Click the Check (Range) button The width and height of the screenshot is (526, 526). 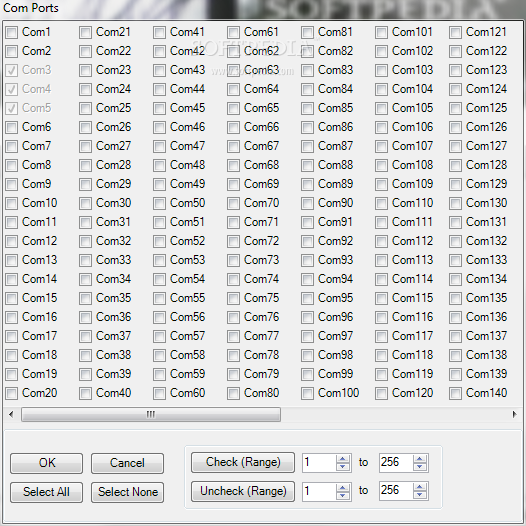(x=243, y=462)
